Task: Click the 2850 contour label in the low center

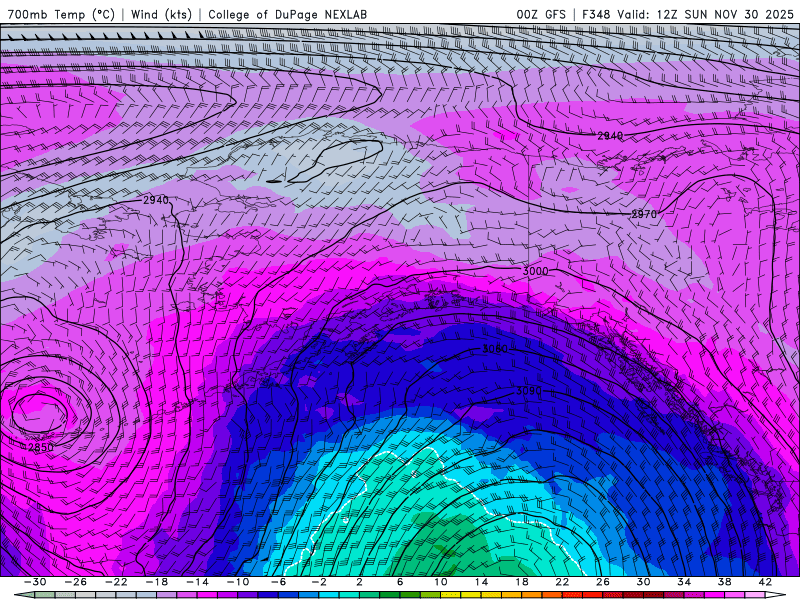Action: pos(41,447)
